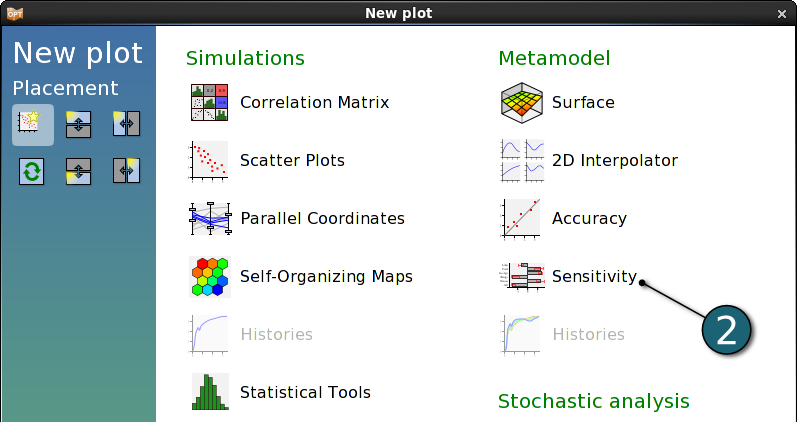Select the split top placement option

(78, 125)
